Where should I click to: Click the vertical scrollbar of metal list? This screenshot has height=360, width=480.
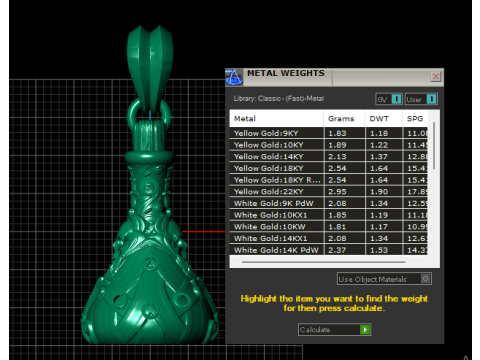[434, 146]
